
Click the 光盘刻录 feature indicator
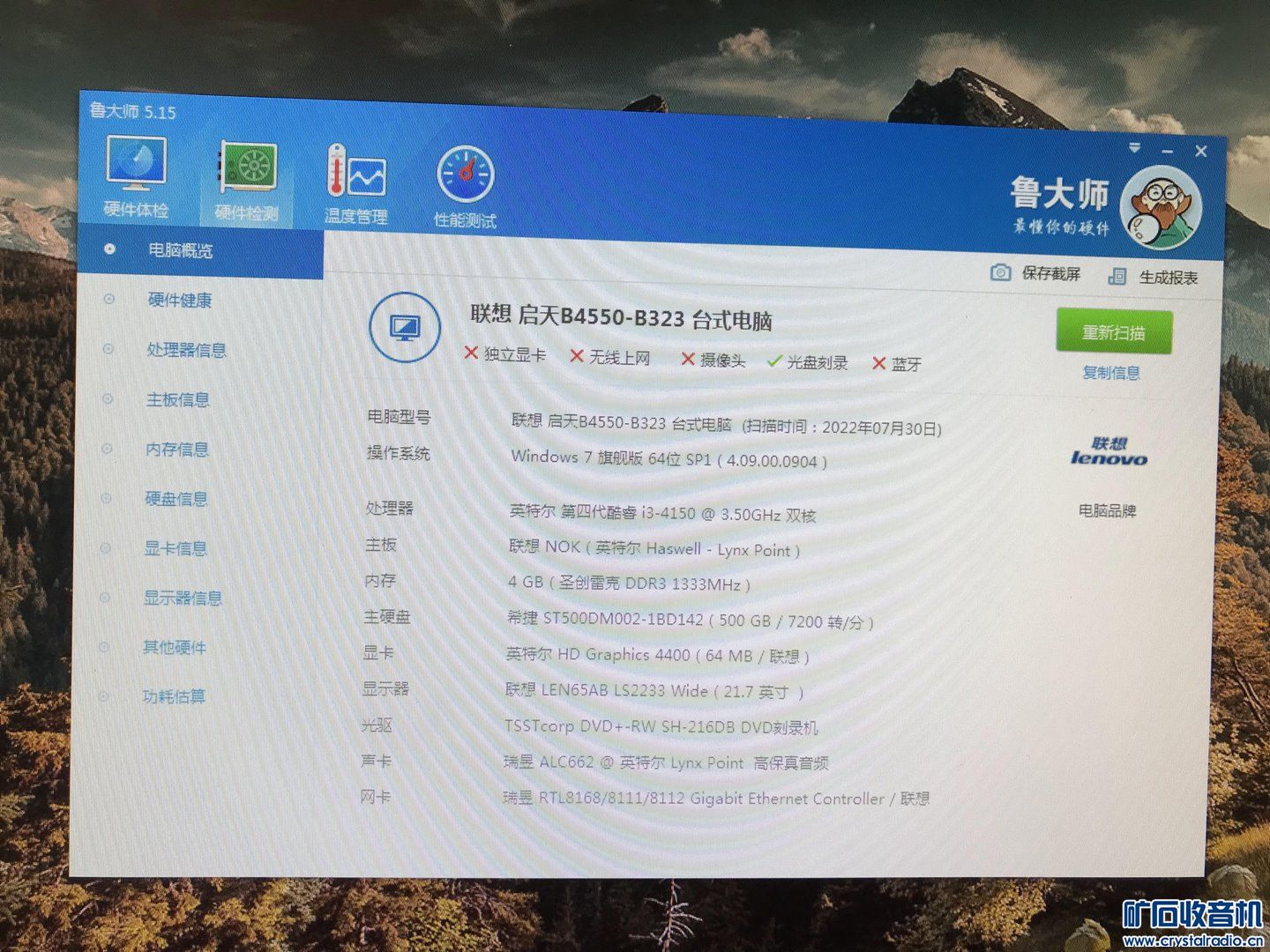pos(807,362)
